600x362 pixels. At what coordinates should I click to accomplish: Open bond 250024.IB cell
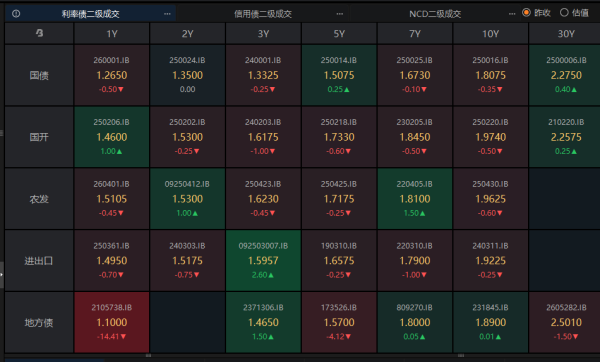(188, 75)
